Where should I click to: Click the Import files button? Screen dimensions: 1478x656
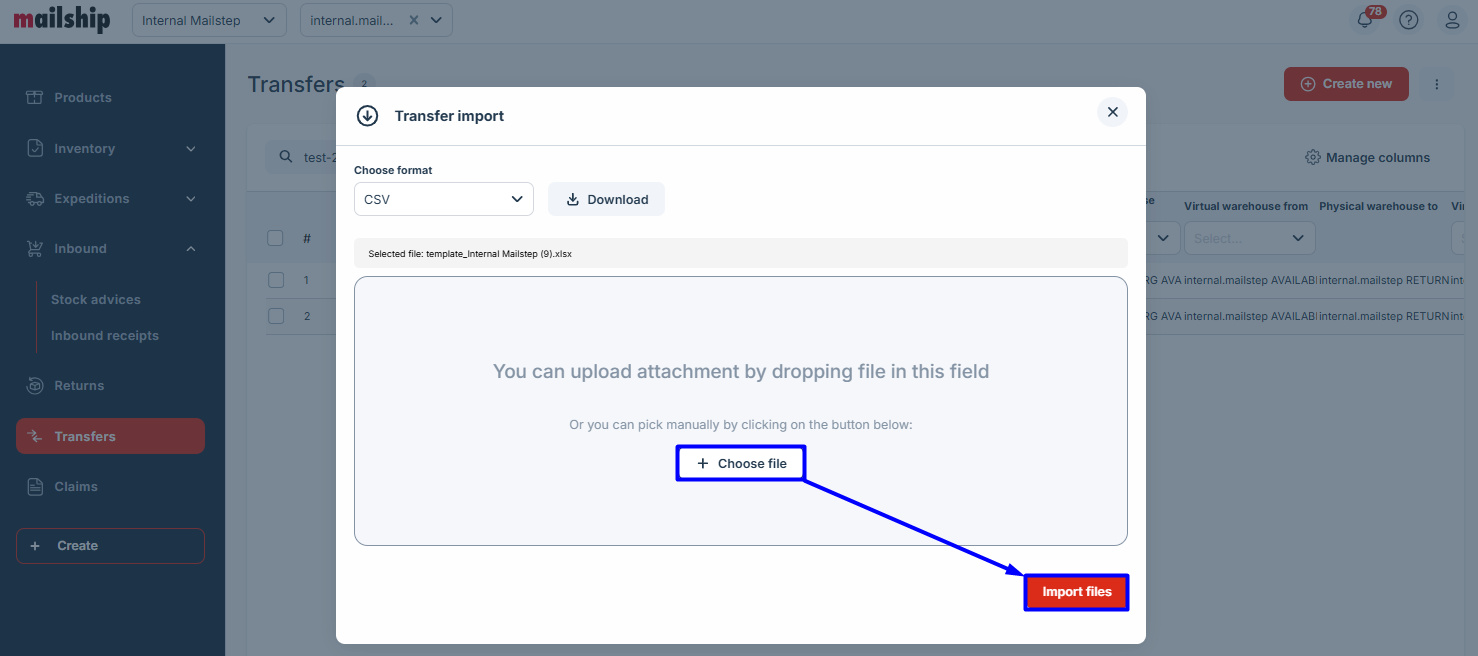click(1076, 592)
